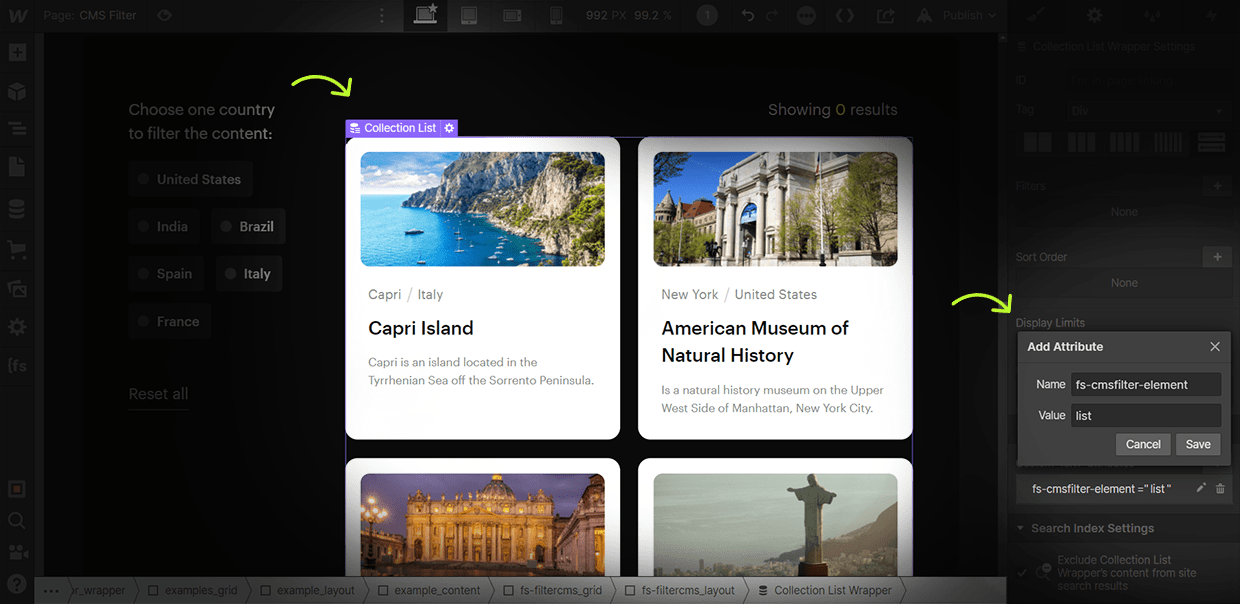Open the Style Manager tab
Screen dimensions: 1240x604
[1153, 15]
